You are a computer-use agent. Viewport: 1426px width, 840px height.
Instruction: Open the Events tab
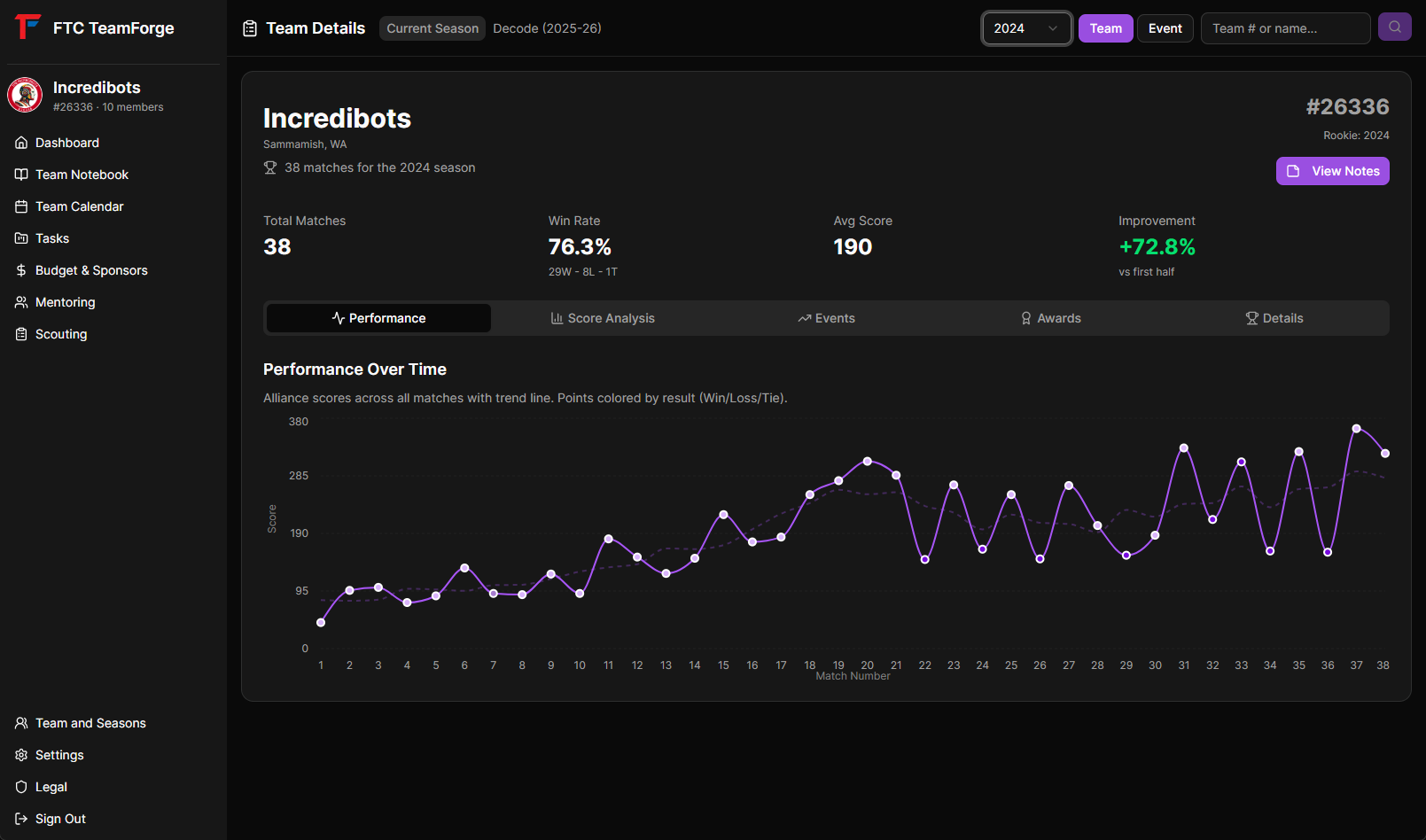(826, 318)
